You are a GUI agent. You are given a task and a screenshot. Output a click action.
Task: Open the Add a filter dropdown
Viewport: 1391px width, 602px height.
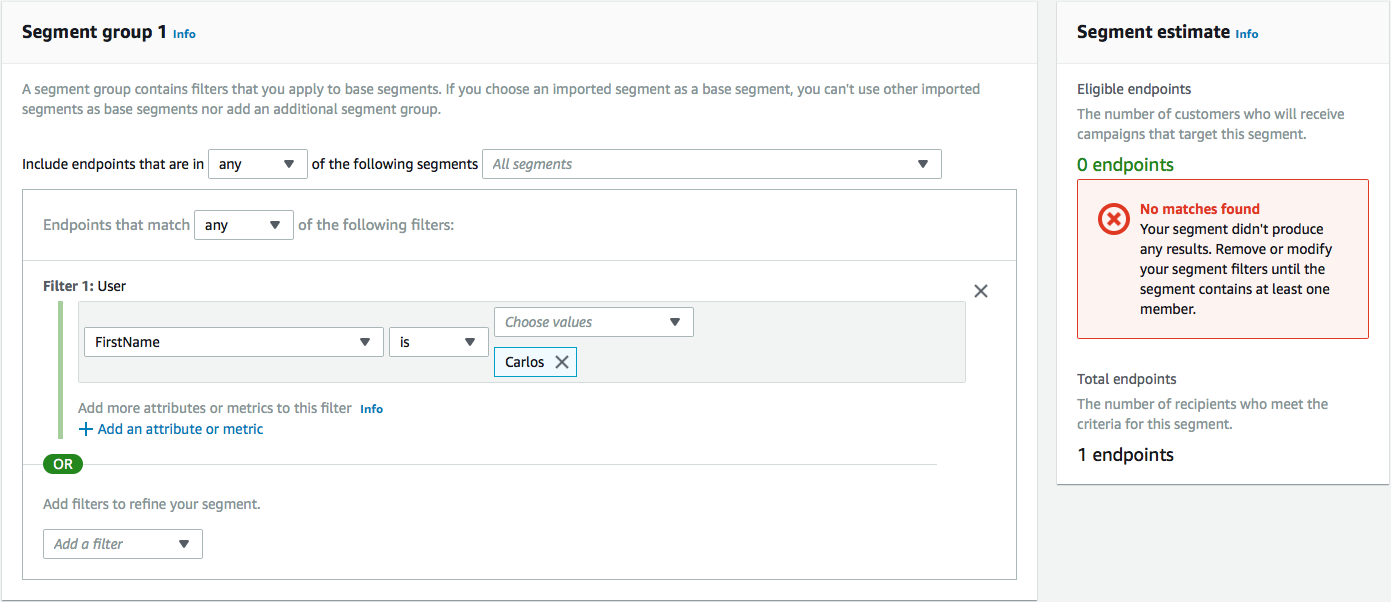(x=122, y=544)
